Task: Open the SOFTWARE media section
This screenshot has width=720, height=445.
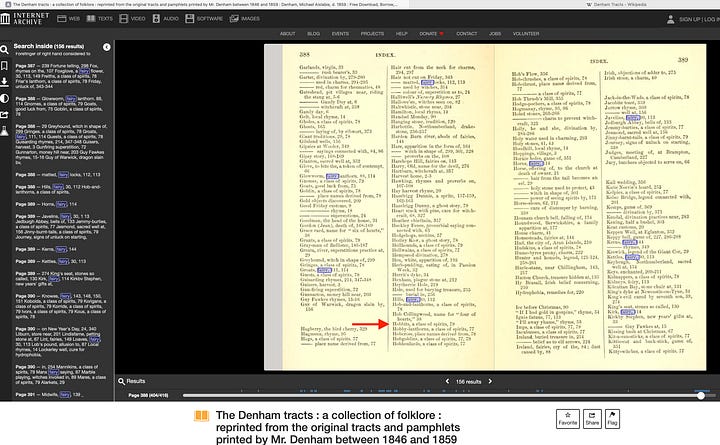Action: 204,19
